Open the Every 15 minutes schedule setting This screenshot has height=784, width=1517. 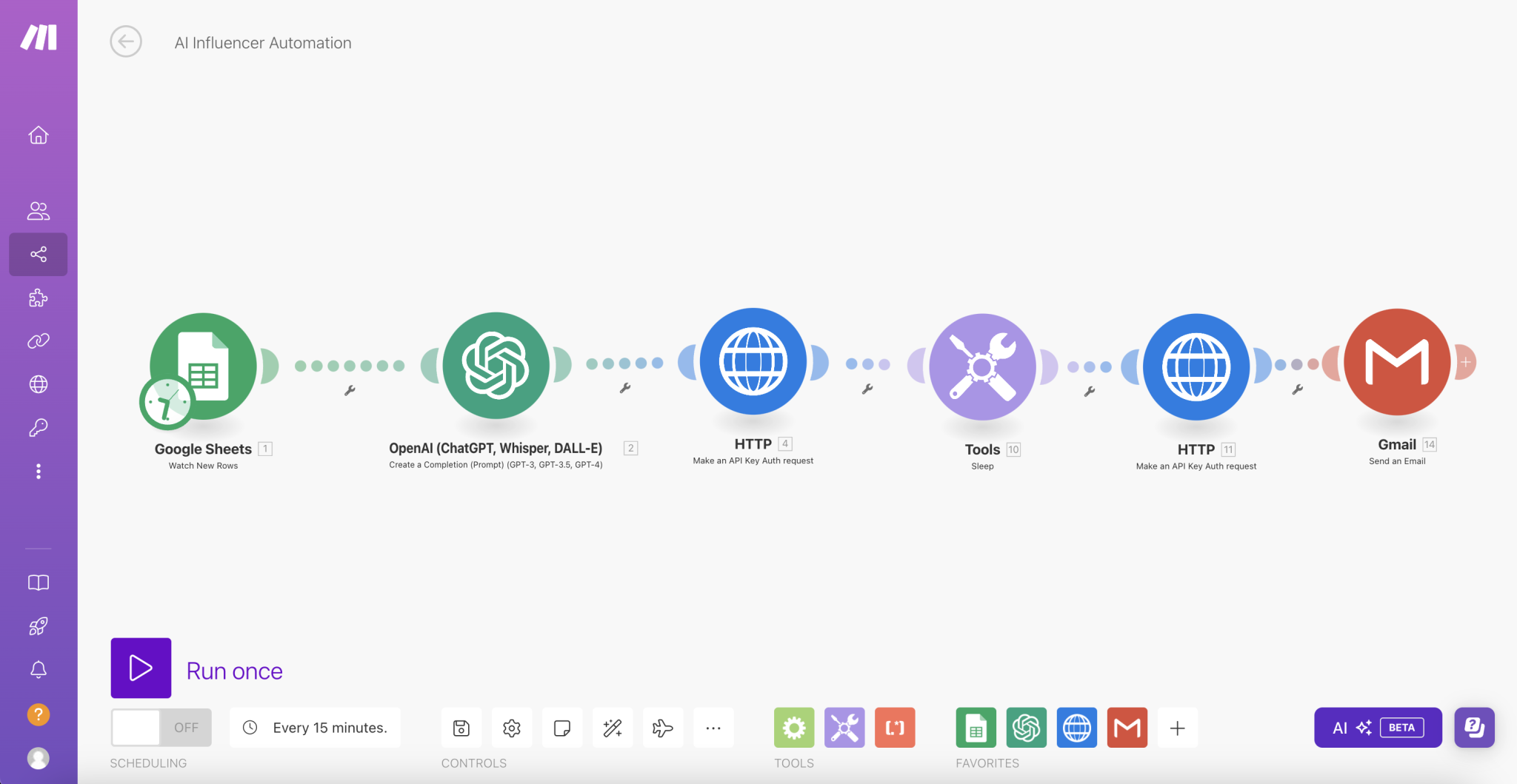pos(315,728)
